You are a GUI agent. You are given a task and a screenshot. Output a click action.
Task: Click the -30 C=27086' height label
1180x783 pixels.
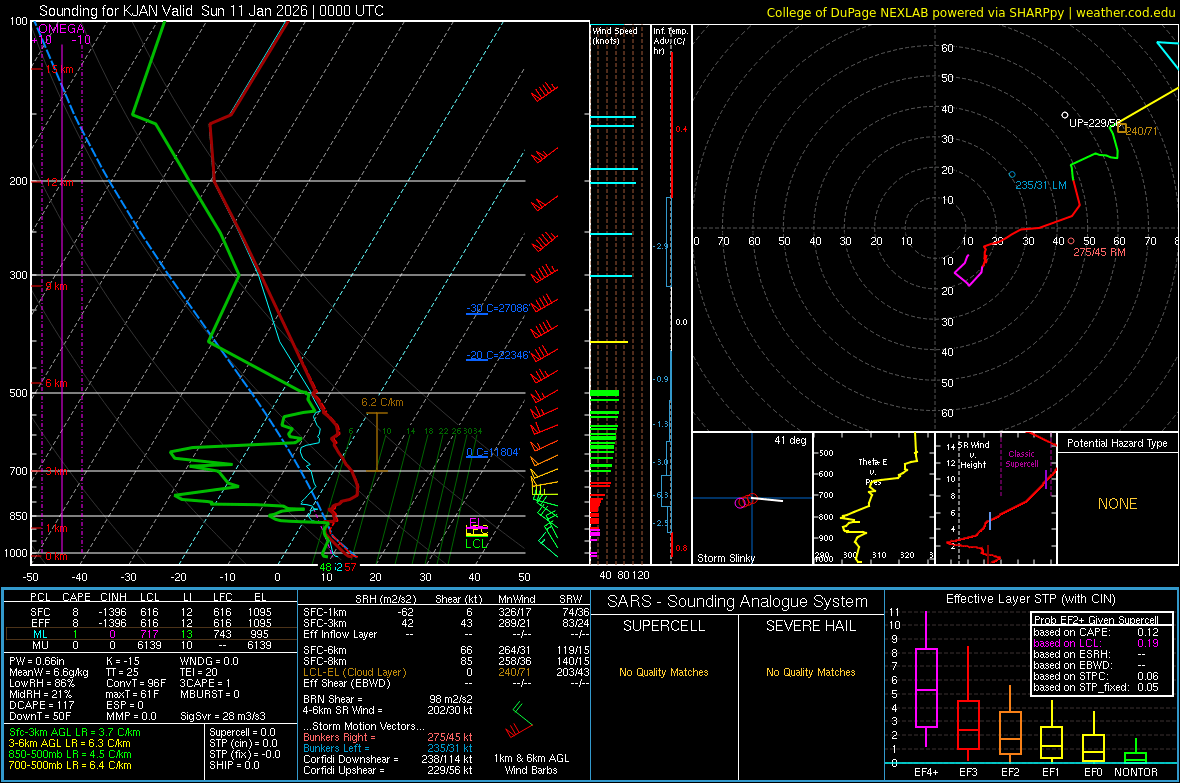498,308
